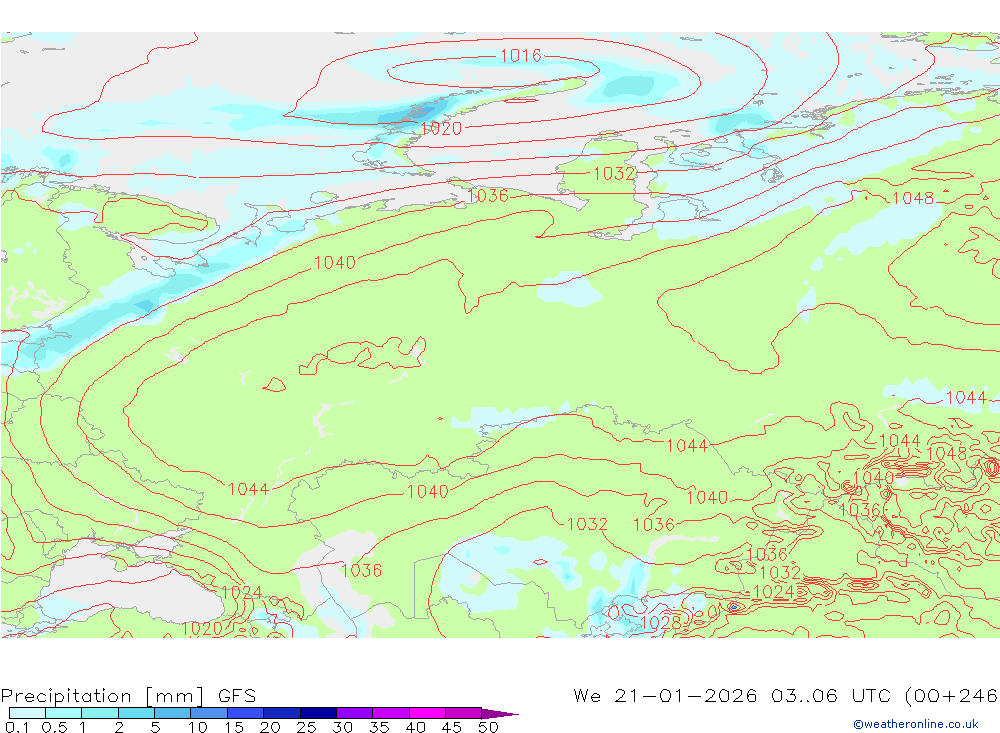Click the '1028' isobar label
Viewport: 1000px width, 733px height.
660,623
